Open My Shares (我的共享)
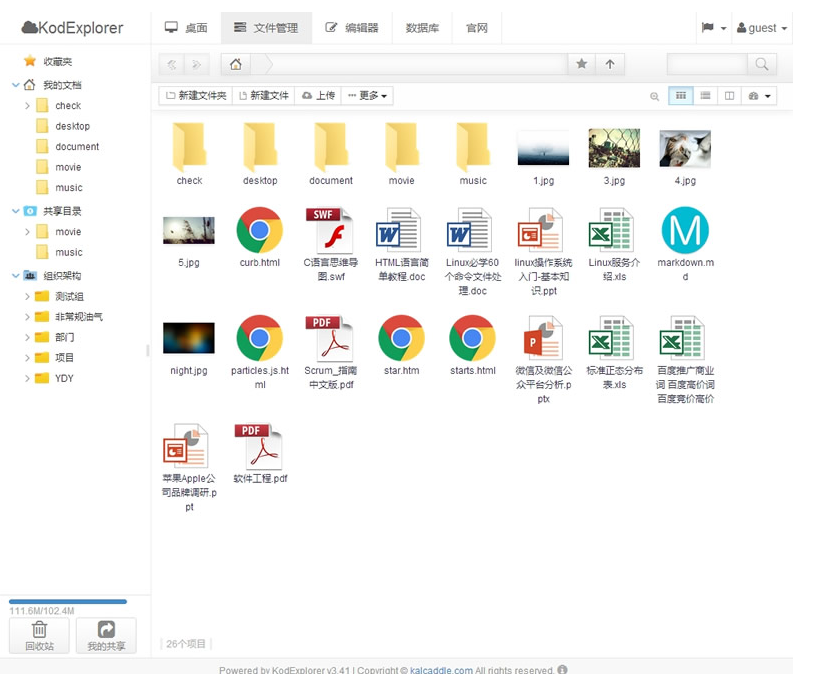Image resolution: width=813 pixels, height=674 pixels. pyautogui.click(x=105, y=635)
